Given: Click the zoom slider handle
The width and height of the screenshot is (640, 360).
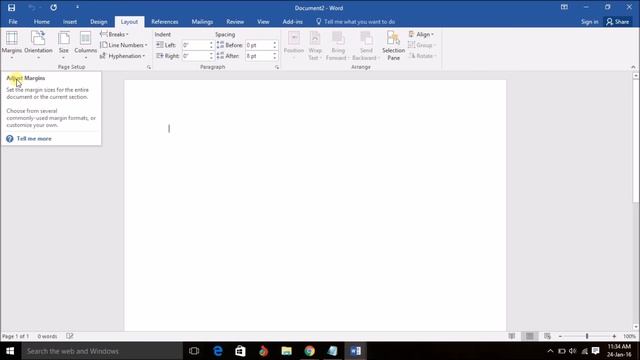Looking at the screenshot, I should click(x=587, y=336).
